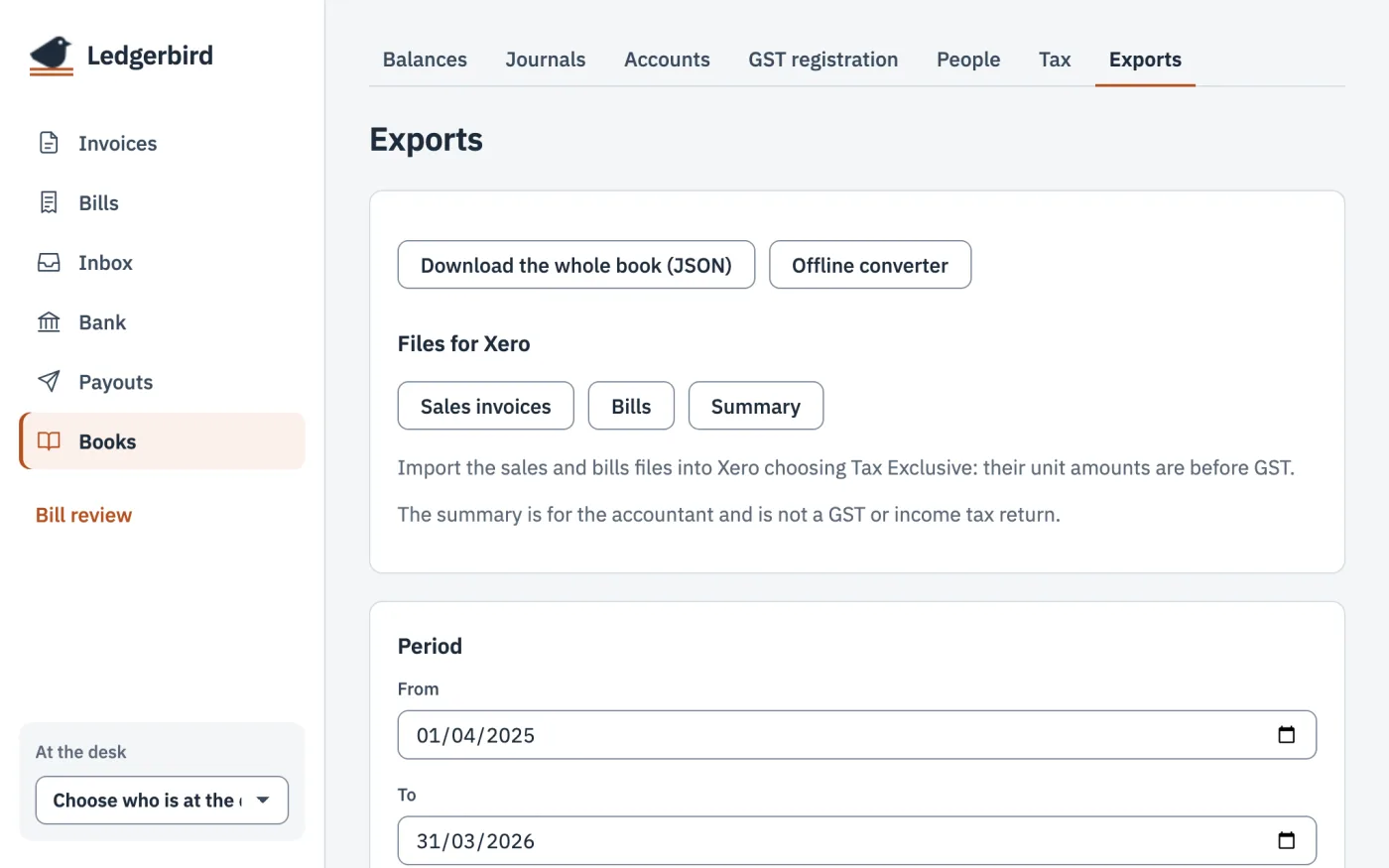Click the Inbox tray icon
1389x868 pixels.
pos(49,263)
